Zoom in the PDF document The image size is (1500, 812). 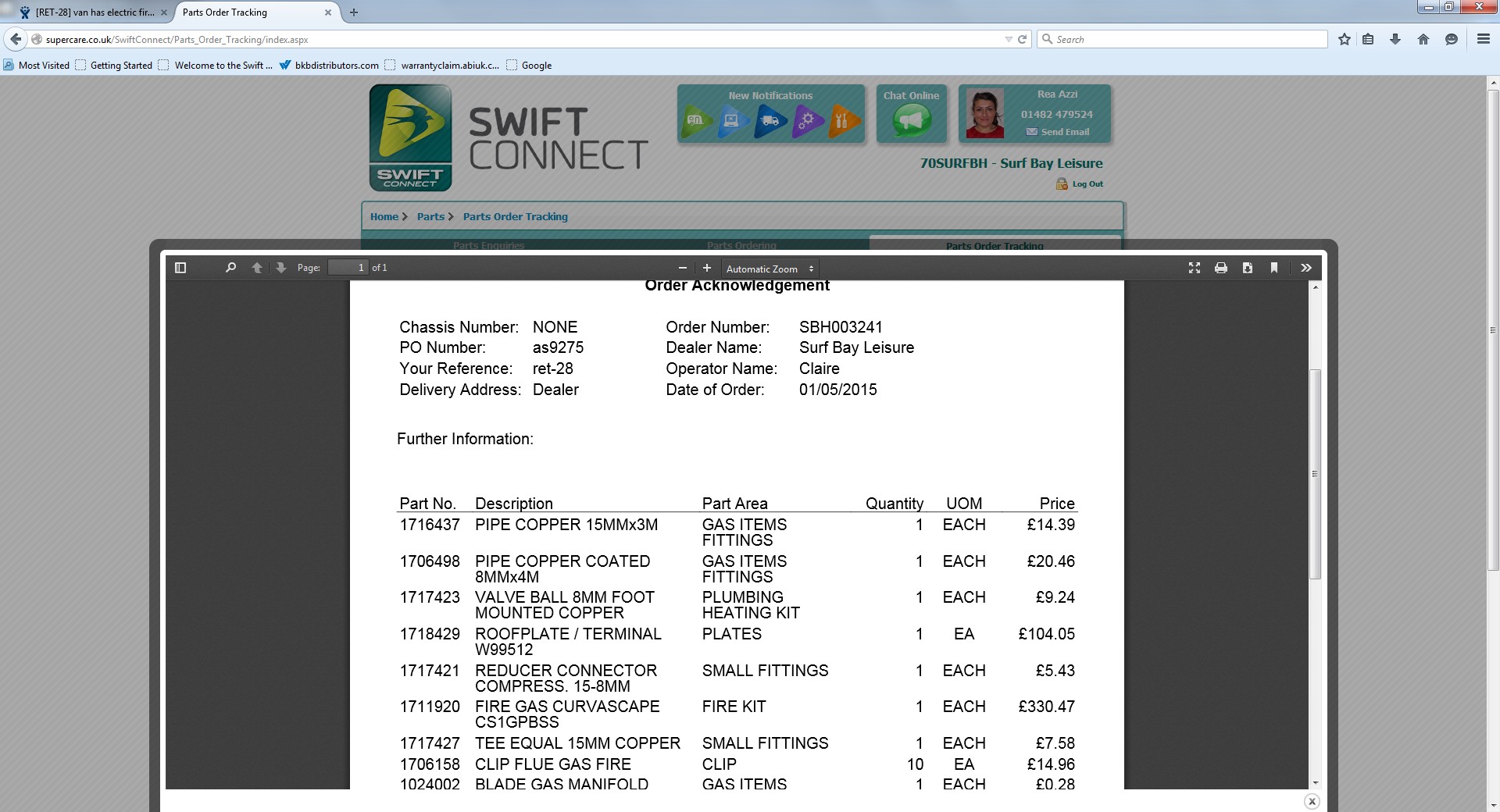pyautogui.click(x=707, y=268)
